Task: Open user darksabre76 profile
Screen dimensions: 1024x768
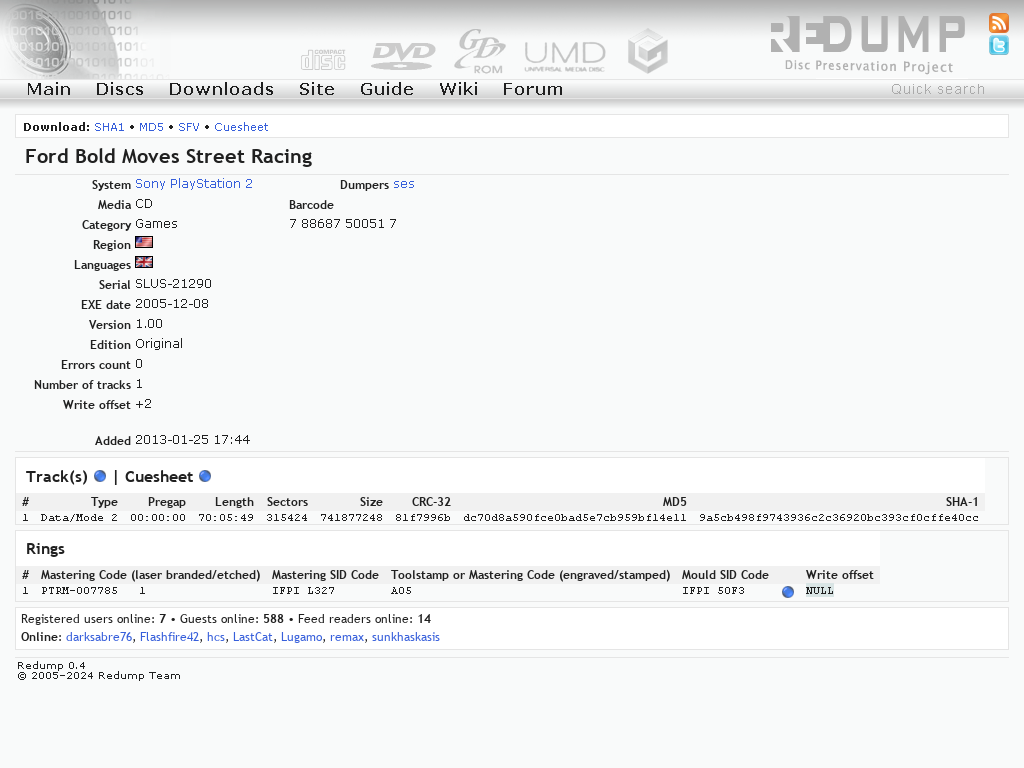Action: [99, 637]
